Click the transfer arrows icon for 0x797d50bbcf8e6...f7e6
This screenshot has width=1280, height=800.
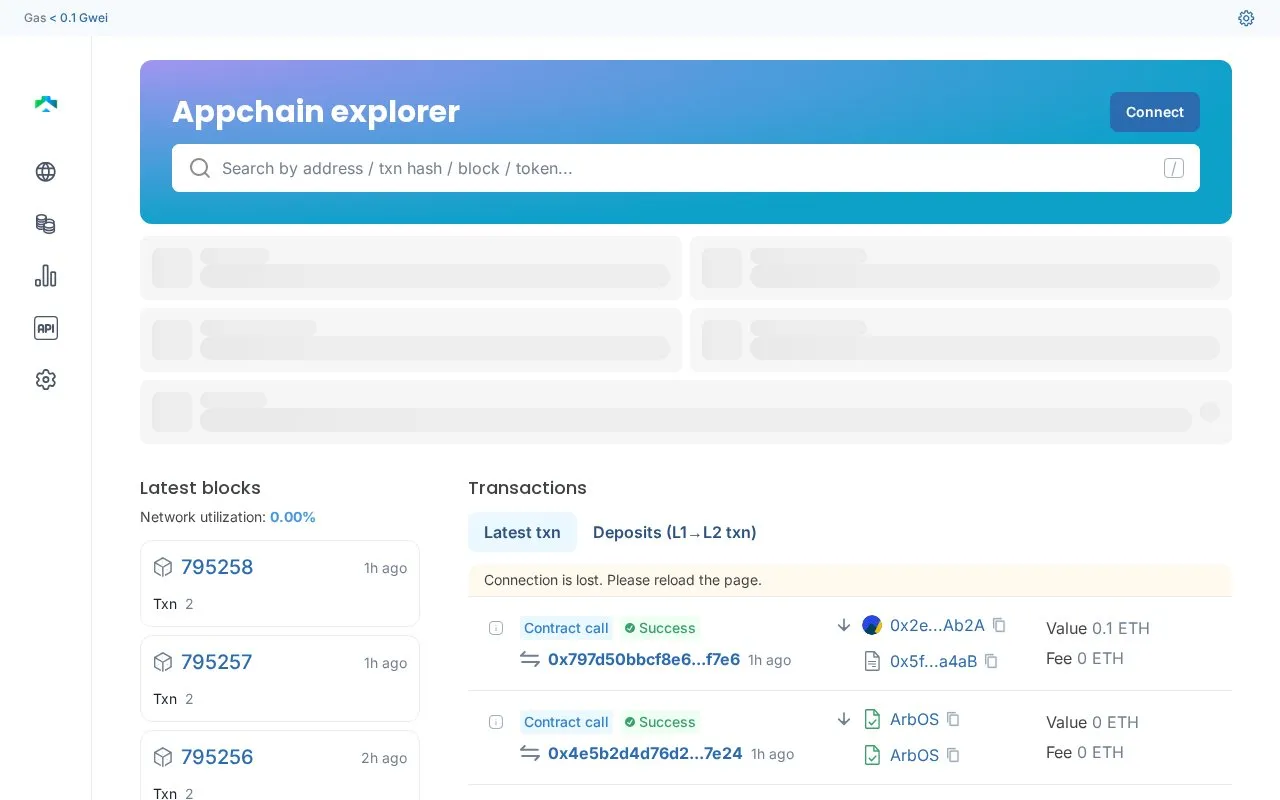[x=530, y=659]
